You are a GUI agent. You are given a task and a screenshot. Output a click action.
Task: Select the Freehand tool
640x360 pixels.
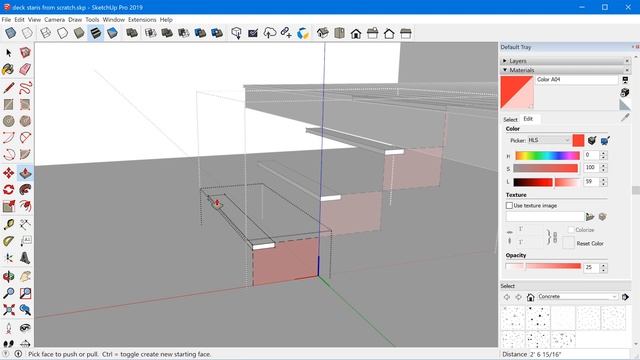coord(25,88)
